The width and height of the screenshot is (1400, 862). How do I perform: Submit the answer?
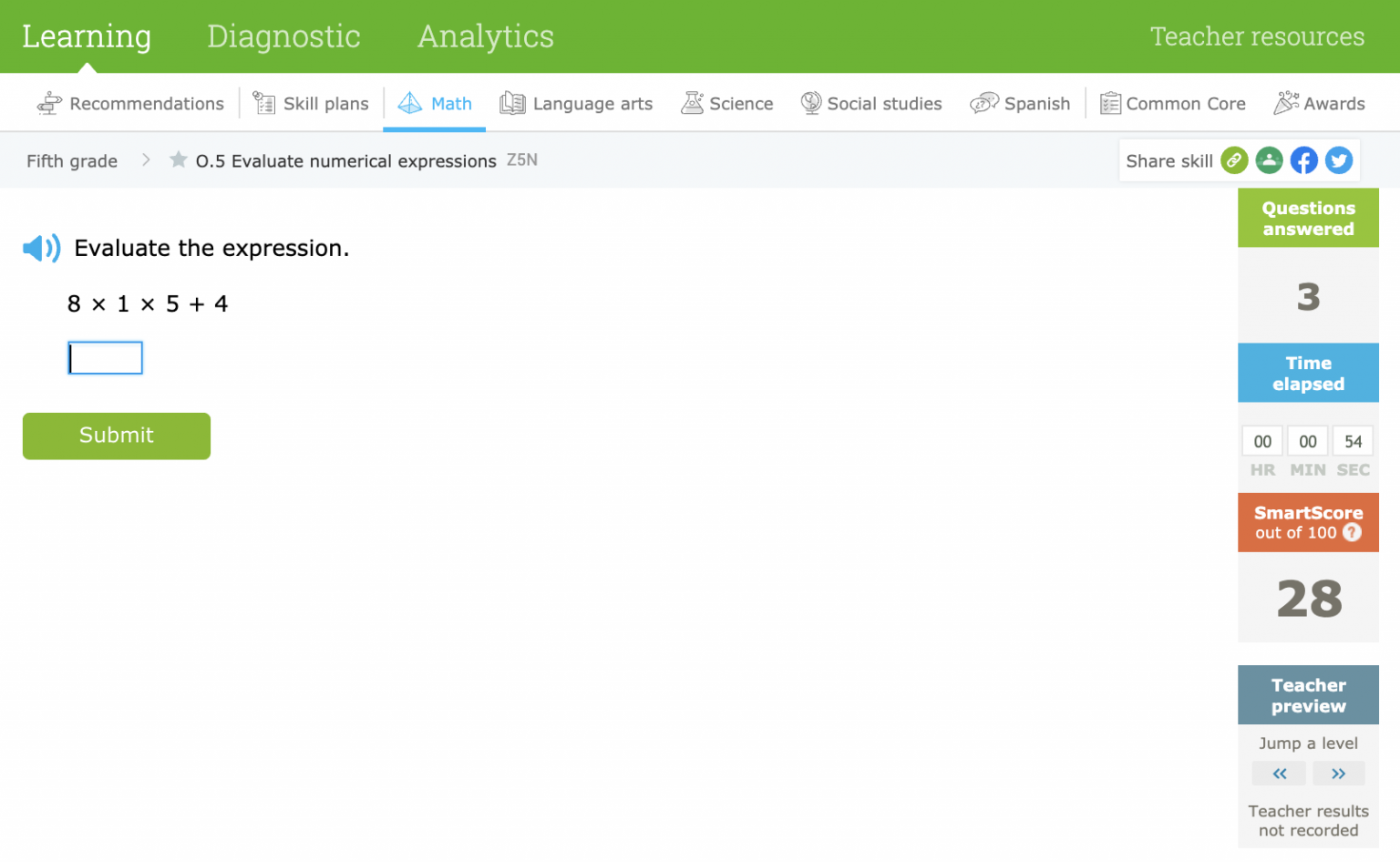point(116,436)
